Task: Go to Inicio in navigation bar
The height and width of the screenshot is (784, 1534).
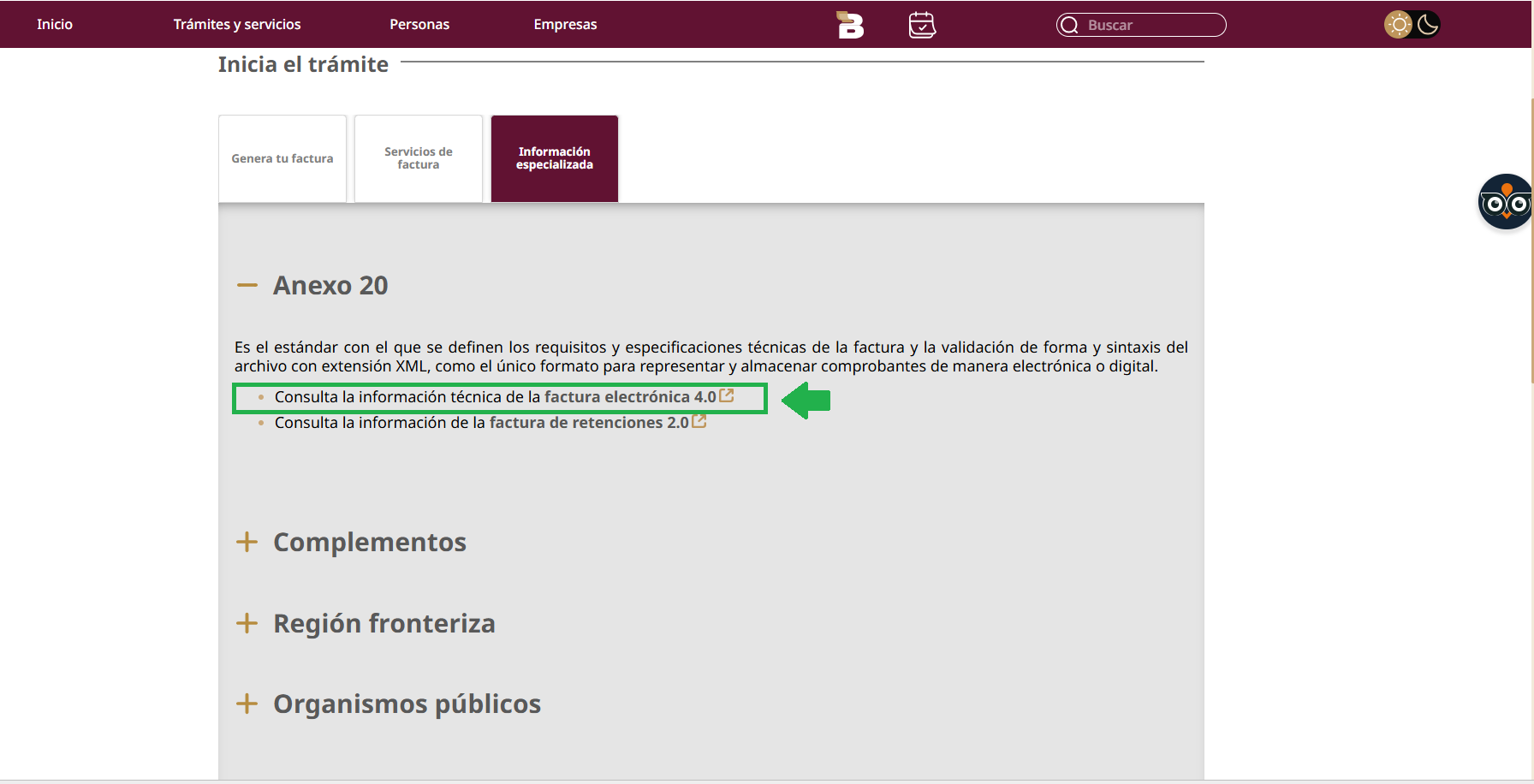Action: pos(55,24)
